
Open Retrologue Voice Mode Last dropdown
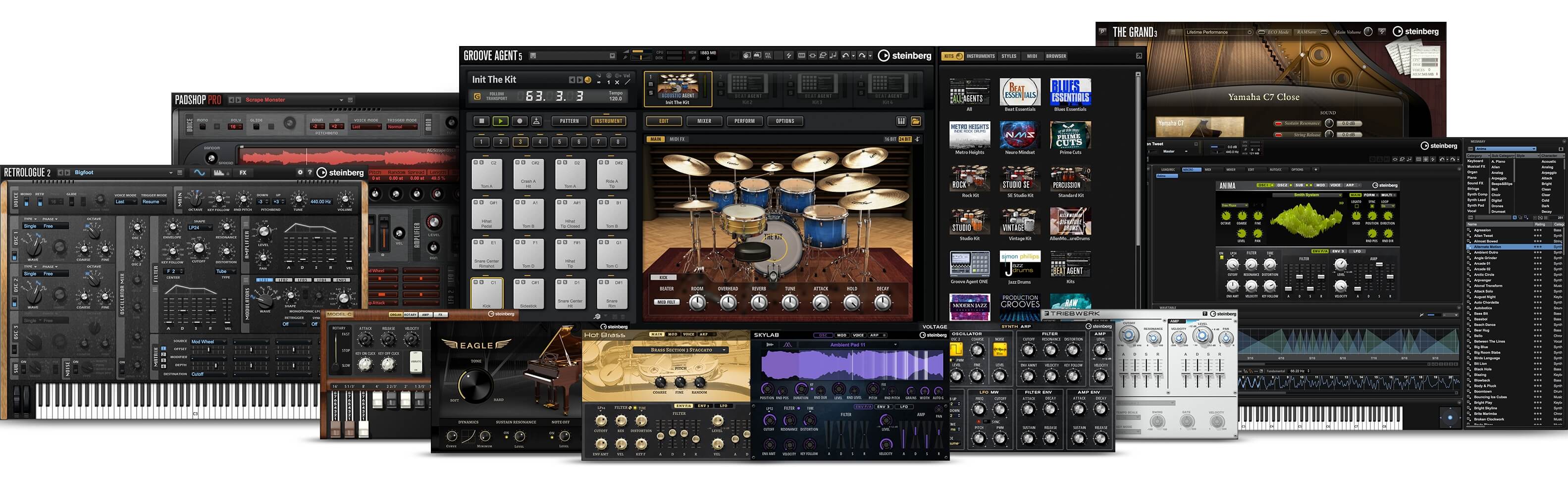tap(126, 202)
